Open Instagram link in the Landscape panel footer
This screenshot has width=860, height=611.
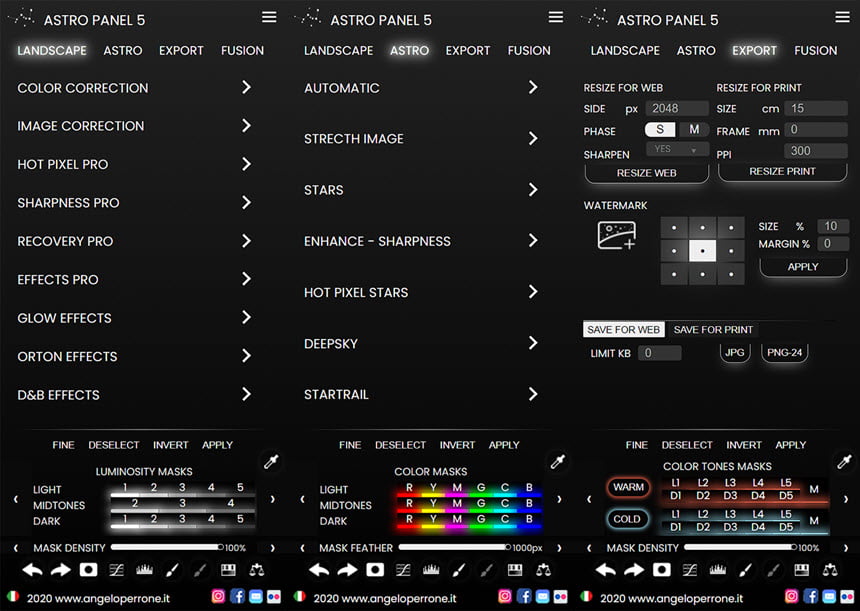[x=218, y=596]
